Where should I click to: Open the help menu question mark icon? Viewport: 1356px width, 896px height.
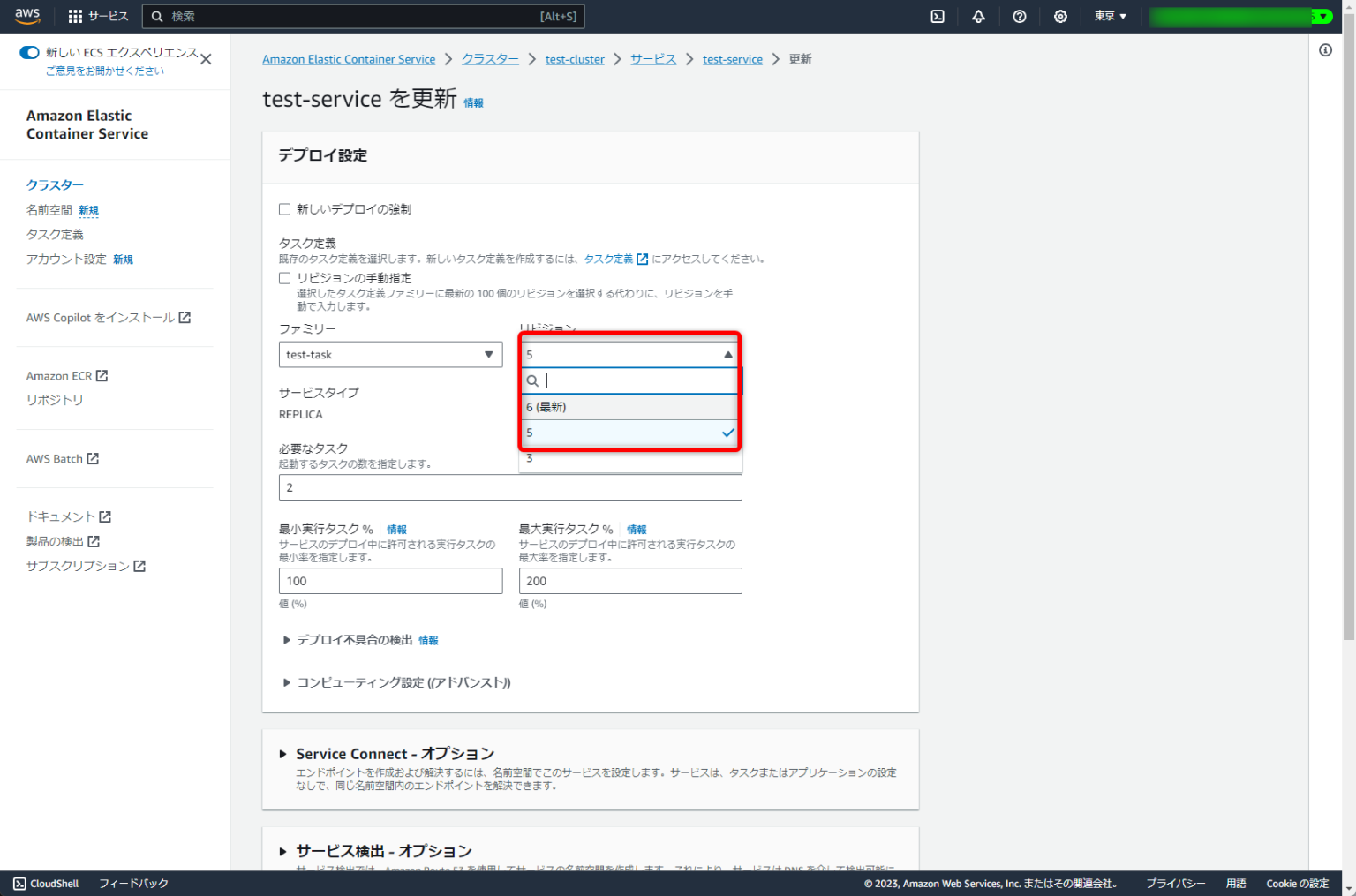(1019, 16)
